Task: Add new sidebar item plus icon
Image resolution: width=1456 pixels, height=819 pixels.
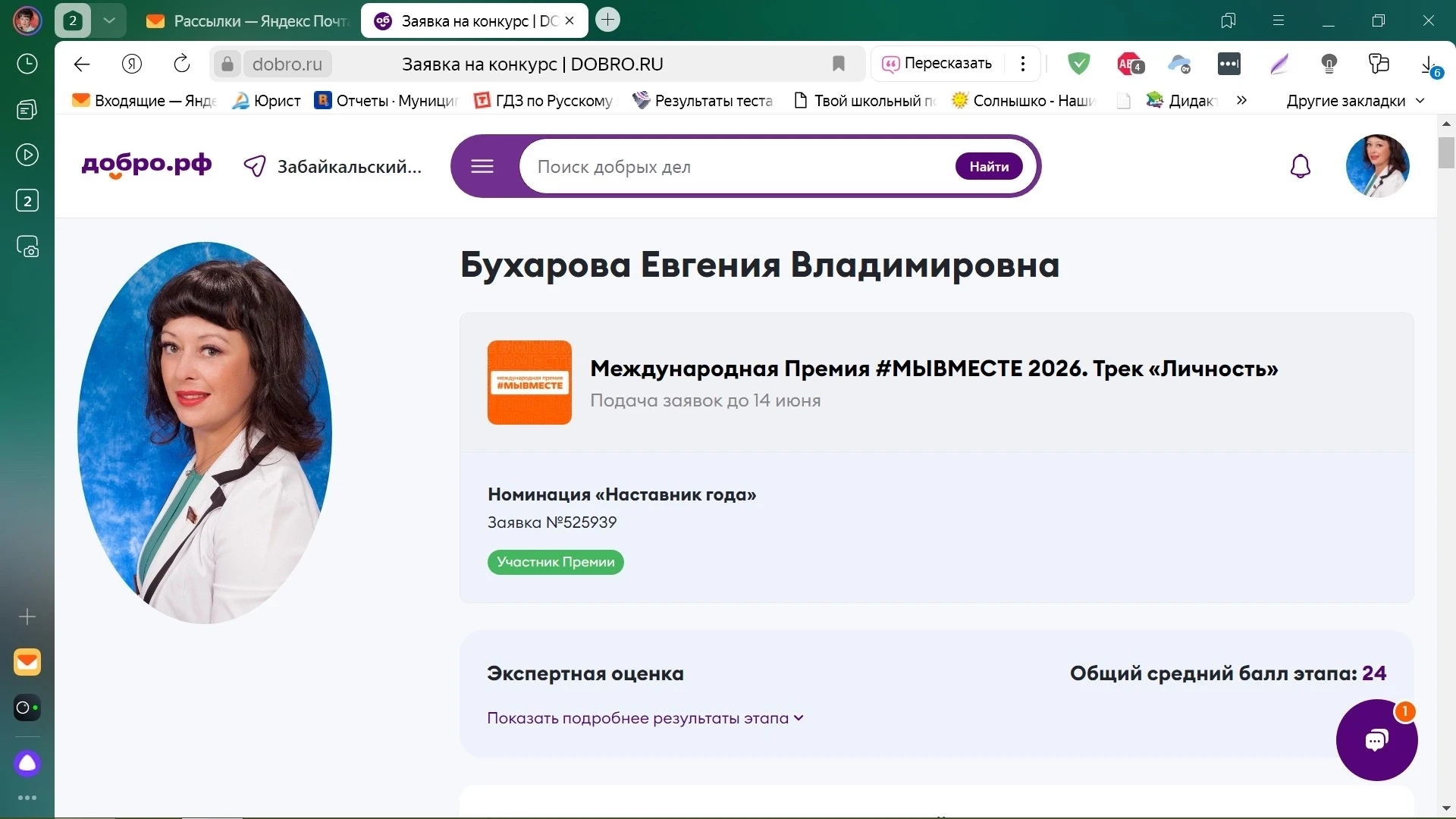Action: click(27, 617)
